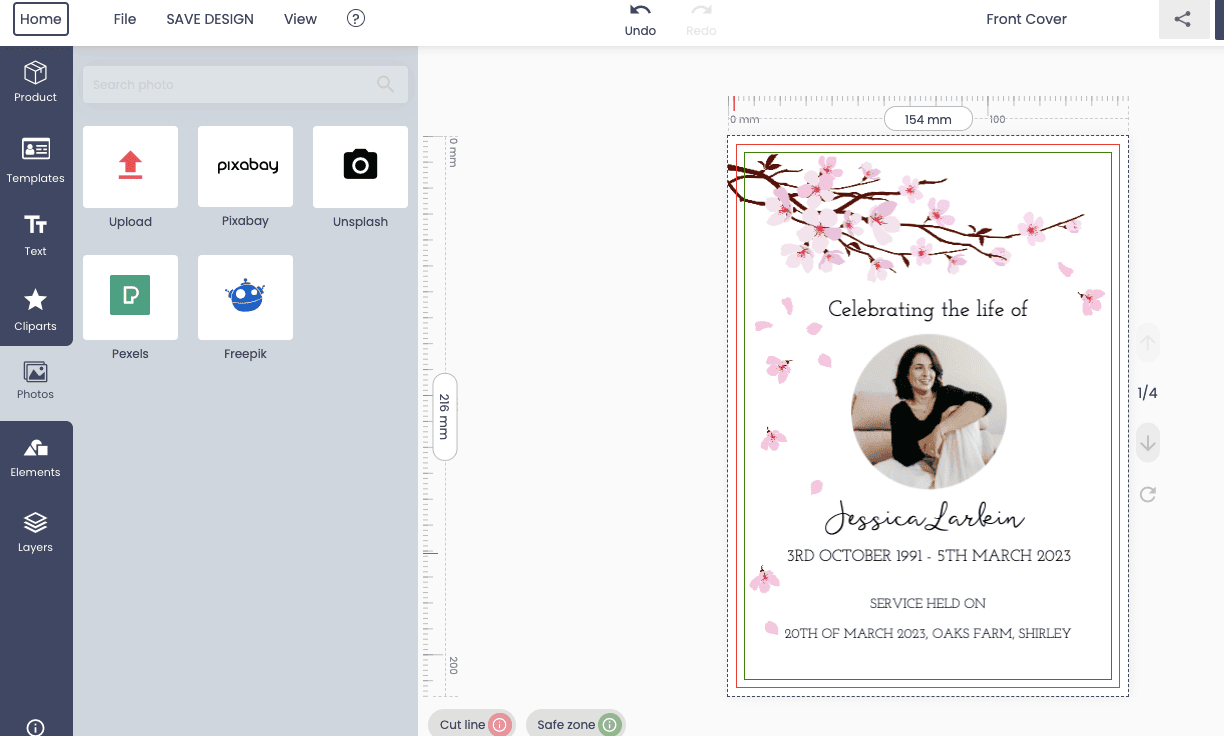Click the Home button
The height and width of the screenshot is (736, 1224).
pos(41,19)
